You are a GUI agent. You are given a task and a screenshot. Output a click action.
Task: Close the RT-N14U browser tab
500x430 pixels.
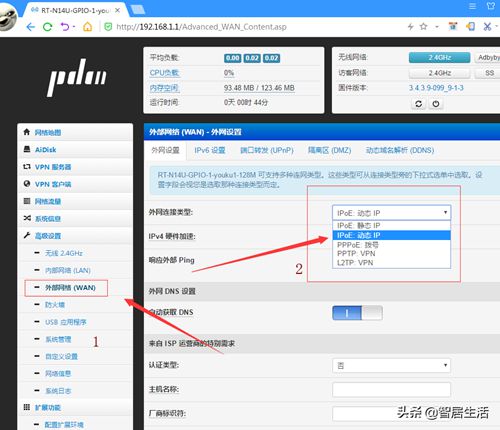click(117, 10)
